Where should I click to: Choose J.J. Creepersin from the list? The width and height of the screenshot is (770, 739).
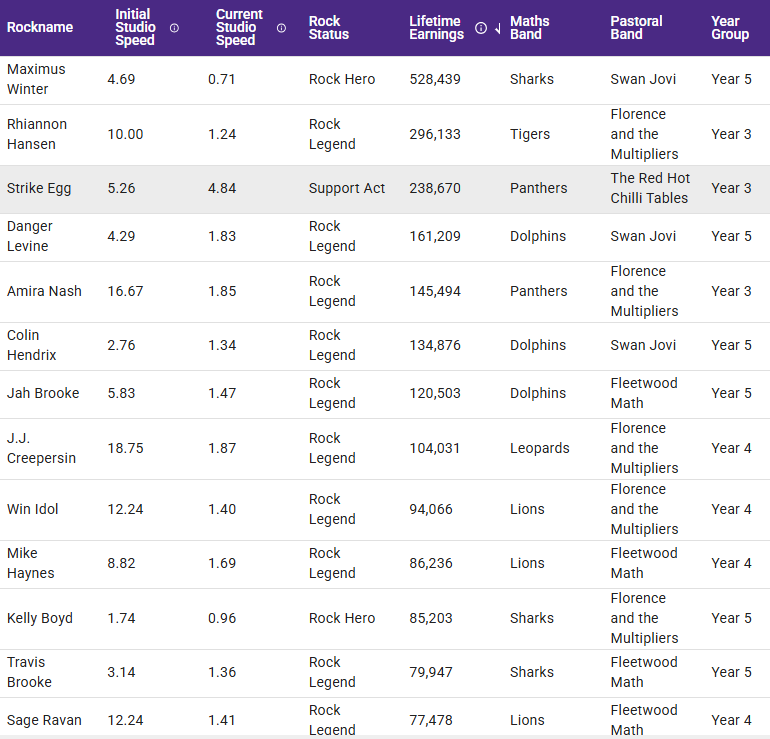[41, 448]
